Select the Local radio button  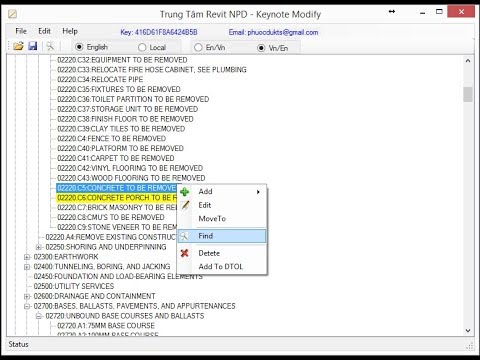[142, 47]
